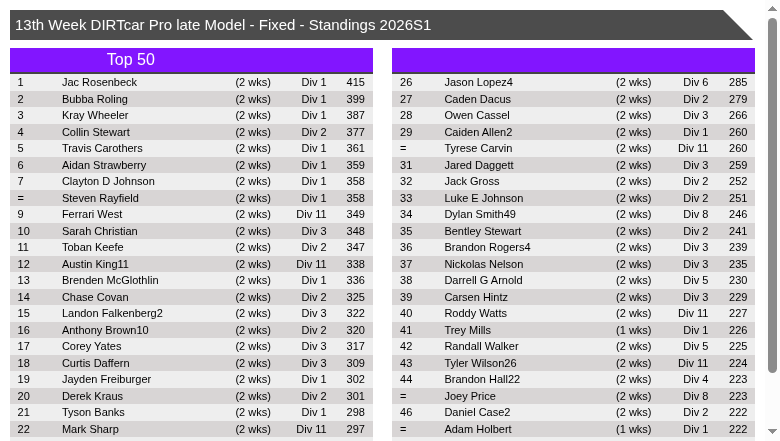Image resolution: width=780 pixels, height=441 pixels.
Task: Open Landon Falkenberg2's entry
Action: [x=112, y=313]
